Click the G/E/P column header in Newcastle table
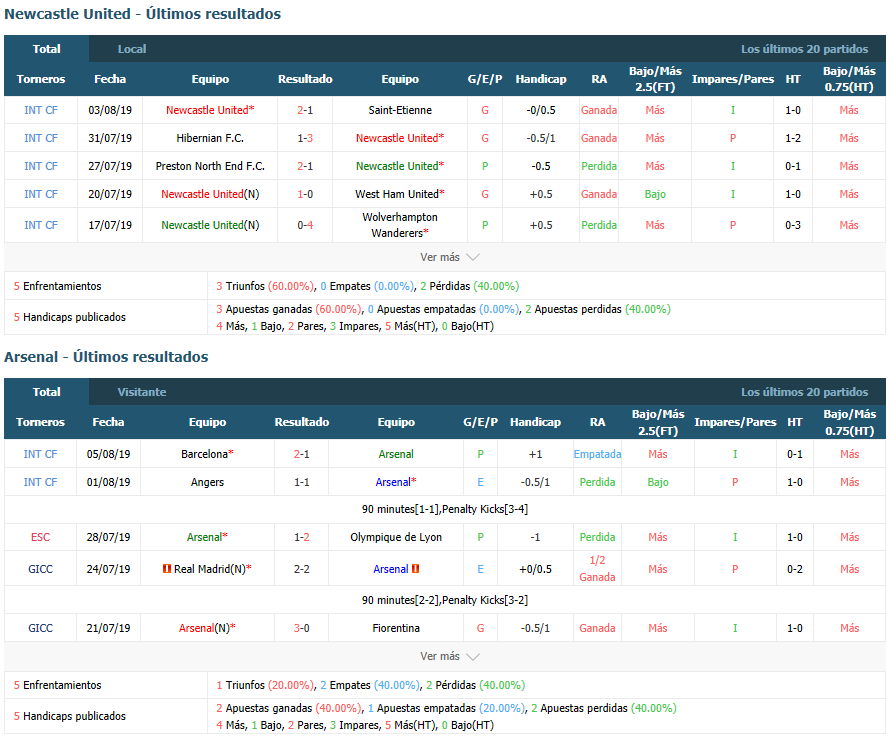 pyautogui.click(x=485, y=79)
